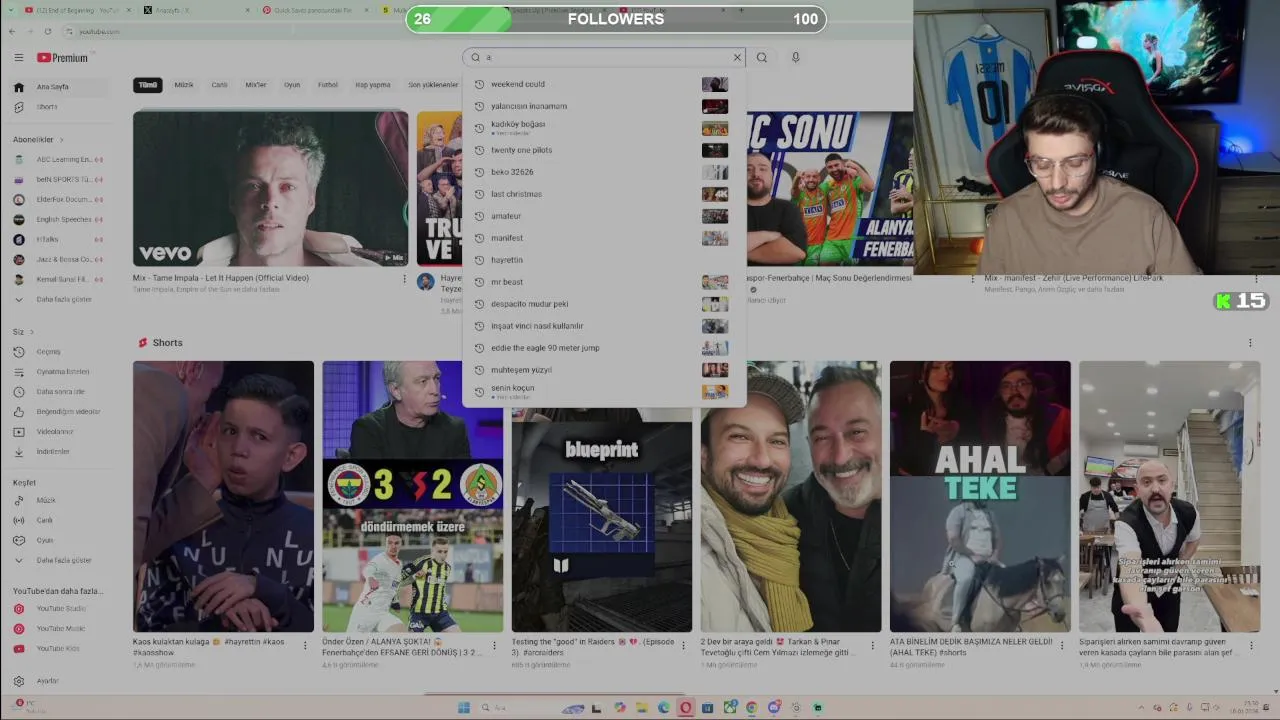Screen dimensions: 1280x720
Task: Open the YouTube hamburger guide menu
Action: pos(18,57)
